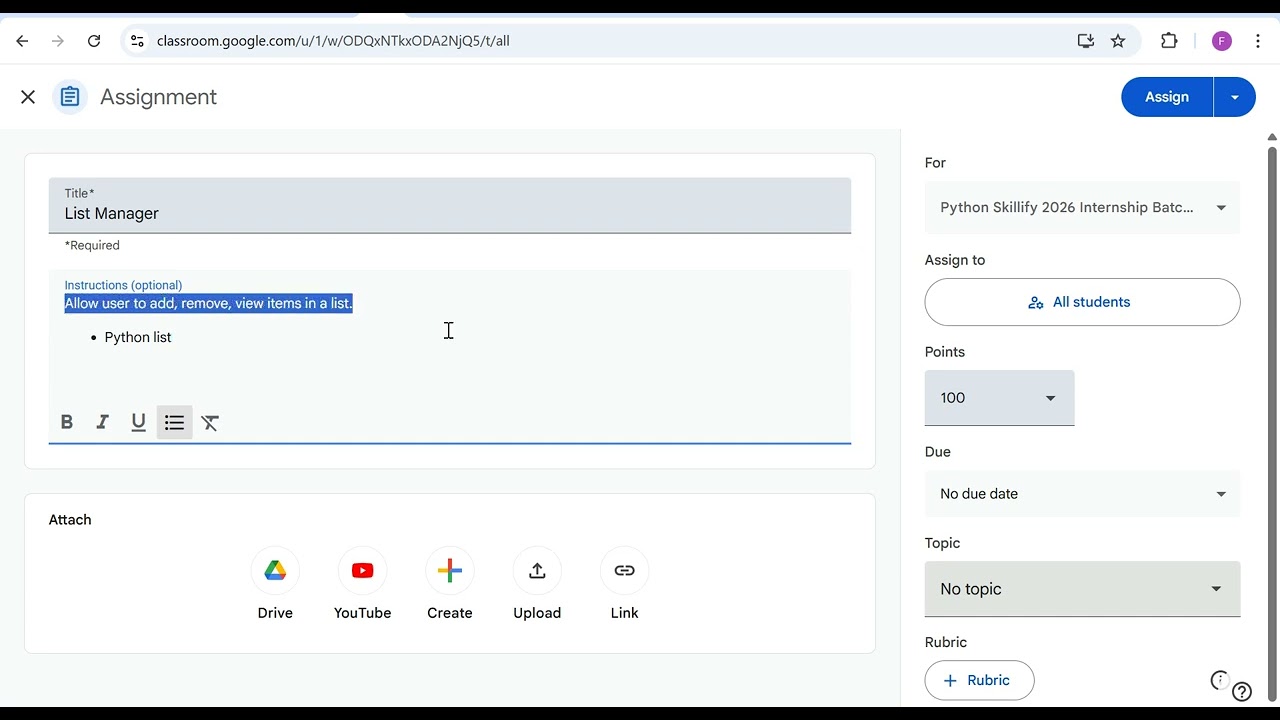Image resolution: width=1280 pixels, height=720 pixels.
Task: Toggle bulleted list formatting
Action: point(175,423)
